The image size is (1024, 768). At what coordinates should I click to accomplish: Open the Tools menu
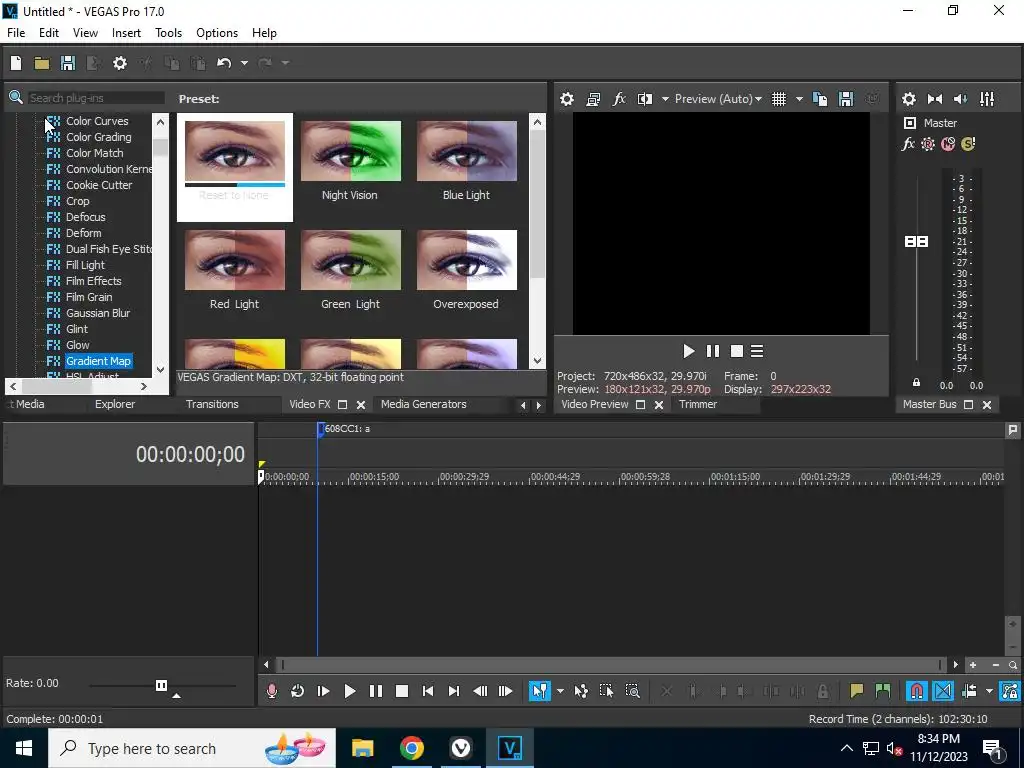168,33
